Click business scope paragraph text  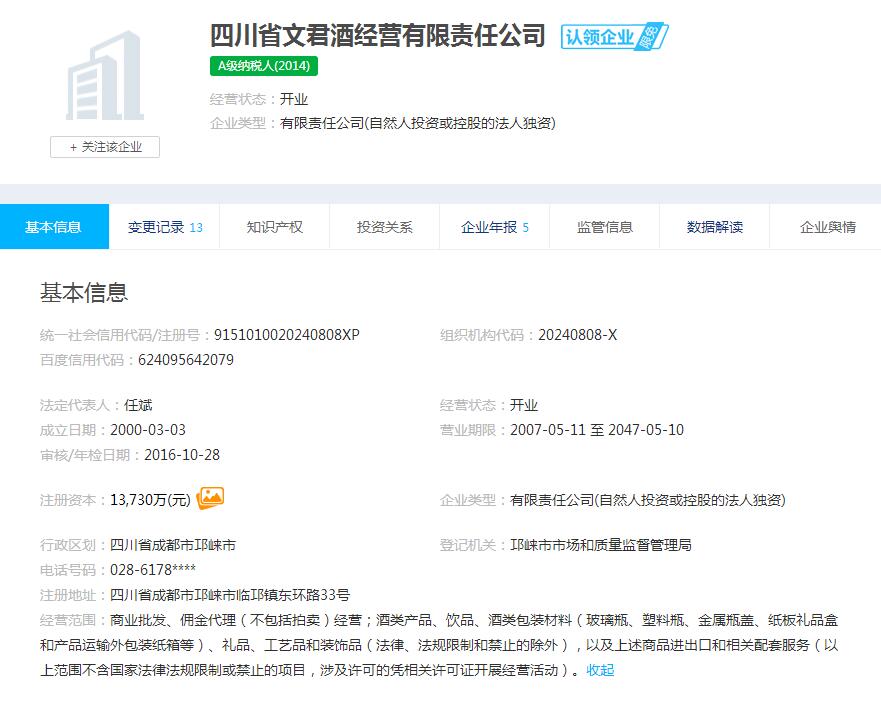pyautogui.click(x=439, y=645)
